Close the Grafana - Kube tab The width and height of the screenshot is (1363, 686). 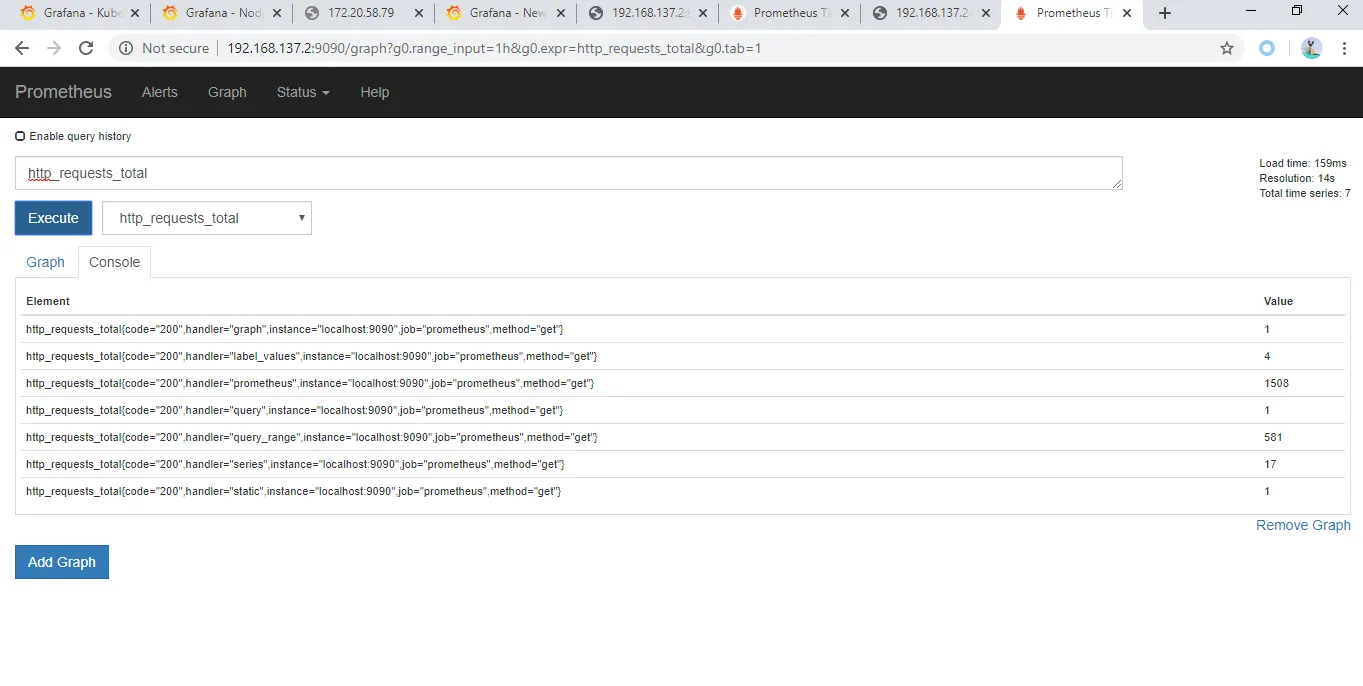(x=134, y=13)
